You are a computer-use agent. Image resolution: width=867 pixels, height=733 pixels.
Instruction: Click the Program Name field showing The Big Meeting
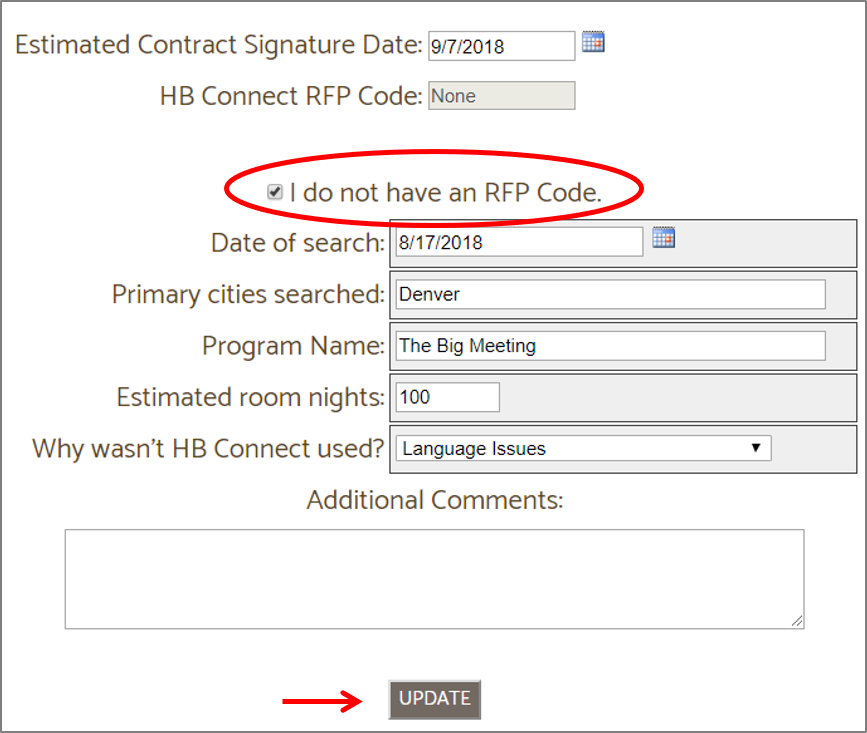click(611, 345)
